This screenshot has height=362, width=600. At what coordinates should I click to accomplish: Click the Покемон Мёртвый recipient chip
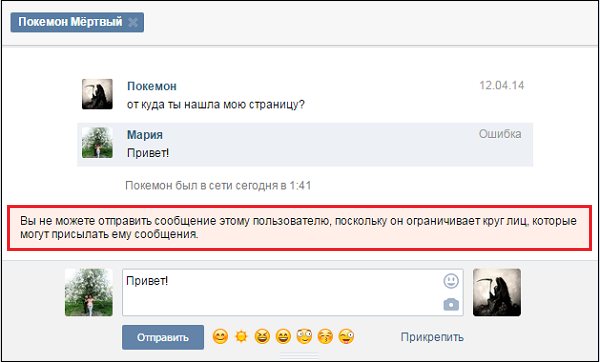(x=77, y=22)
